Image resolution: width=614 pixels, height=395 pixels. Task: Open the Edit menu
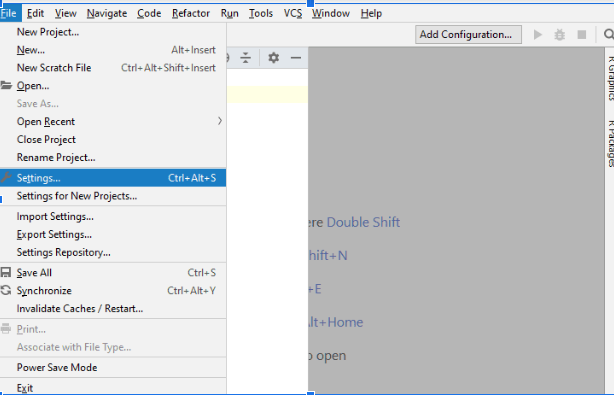click(35, 13)
